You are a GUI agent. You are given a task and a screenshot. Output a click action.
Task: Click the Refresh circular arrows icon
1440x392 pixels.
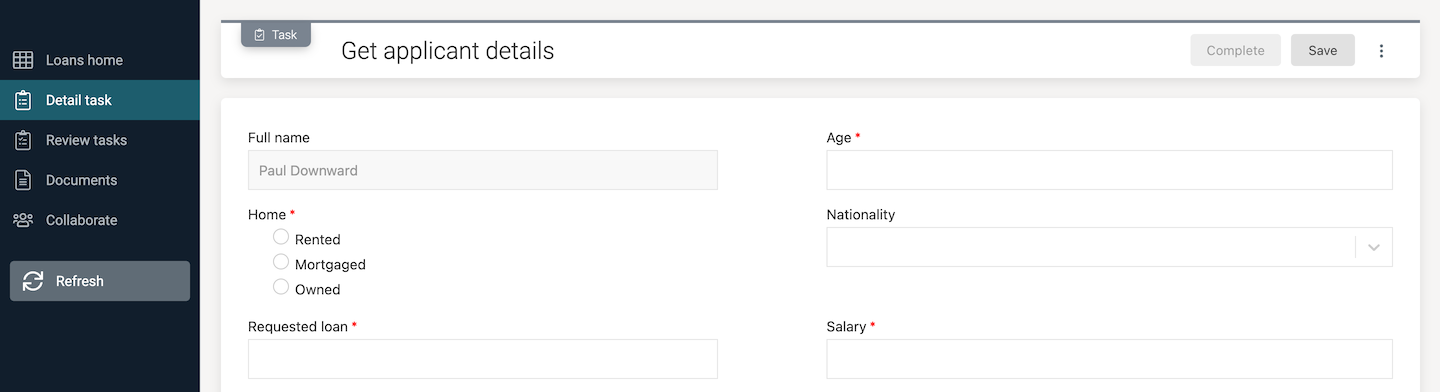(x=33, y=281)
